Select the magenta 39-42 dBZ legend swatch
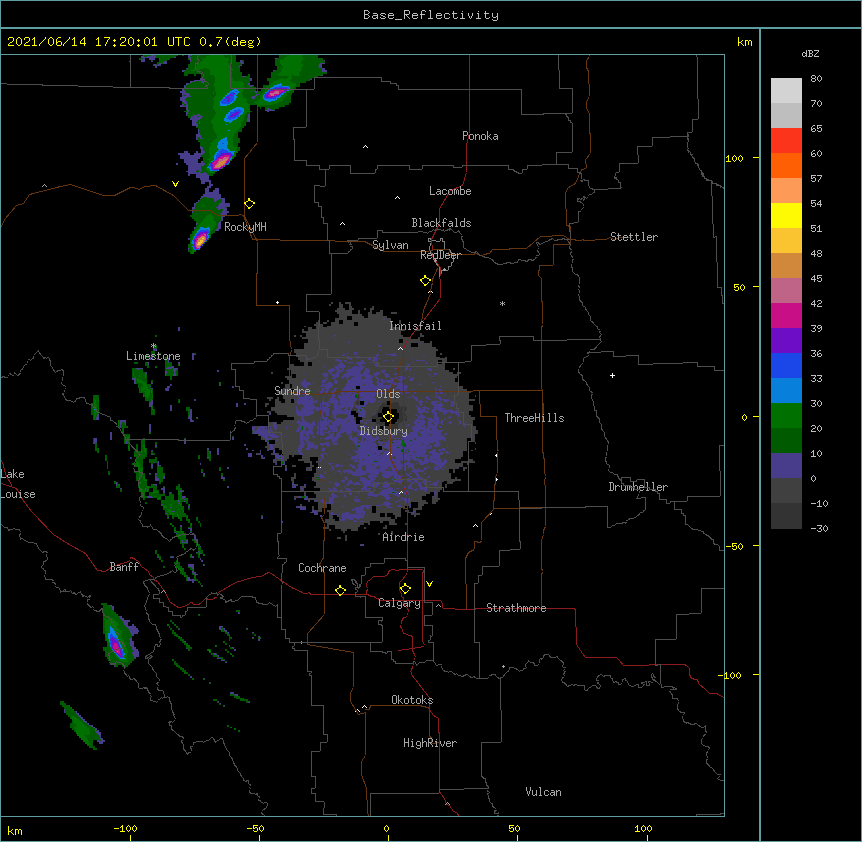The height and width of the screenshot is (842, 862). pyautogui.click(x=786, y=315)
